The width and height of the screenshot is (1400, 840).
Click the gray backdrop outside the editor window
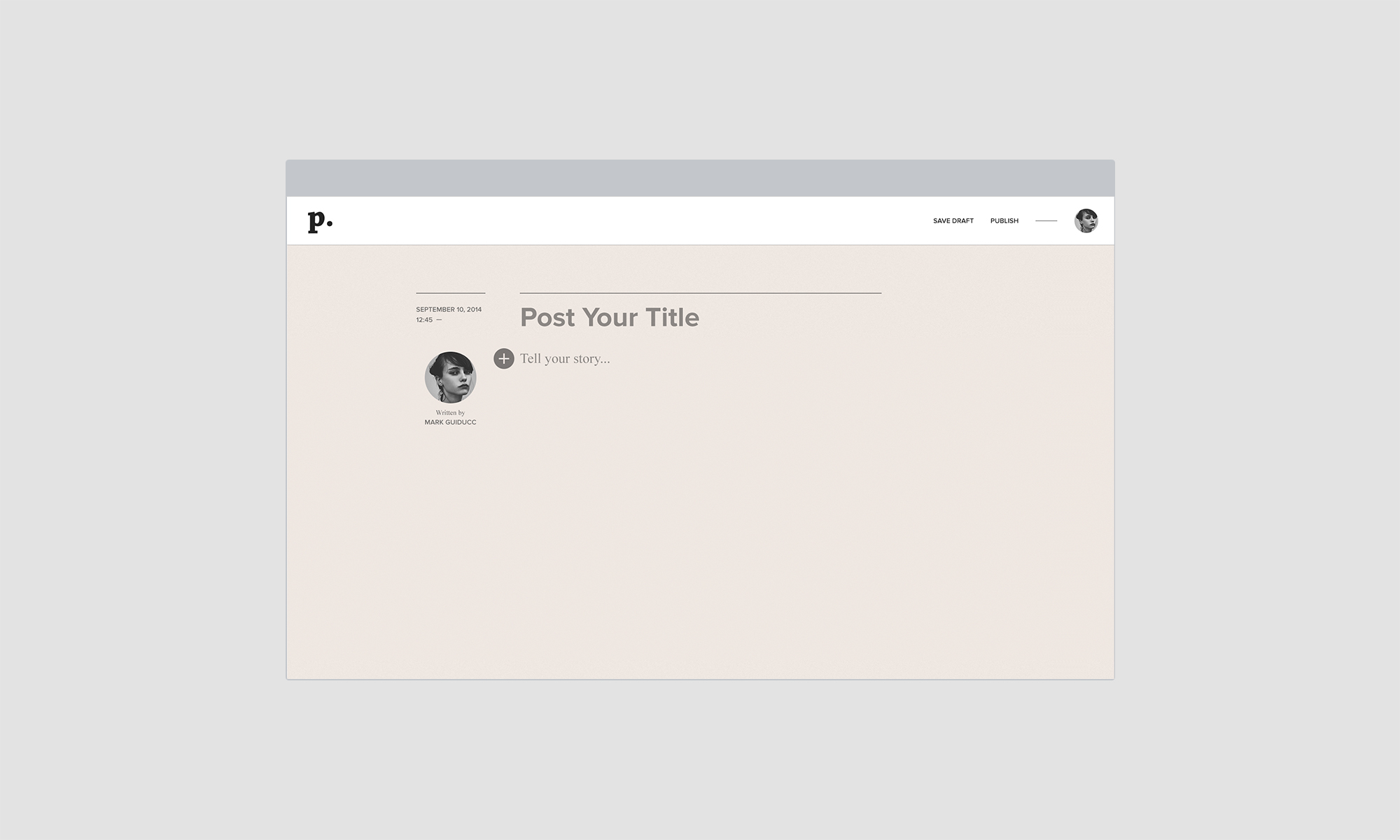(x=140, y=420)
